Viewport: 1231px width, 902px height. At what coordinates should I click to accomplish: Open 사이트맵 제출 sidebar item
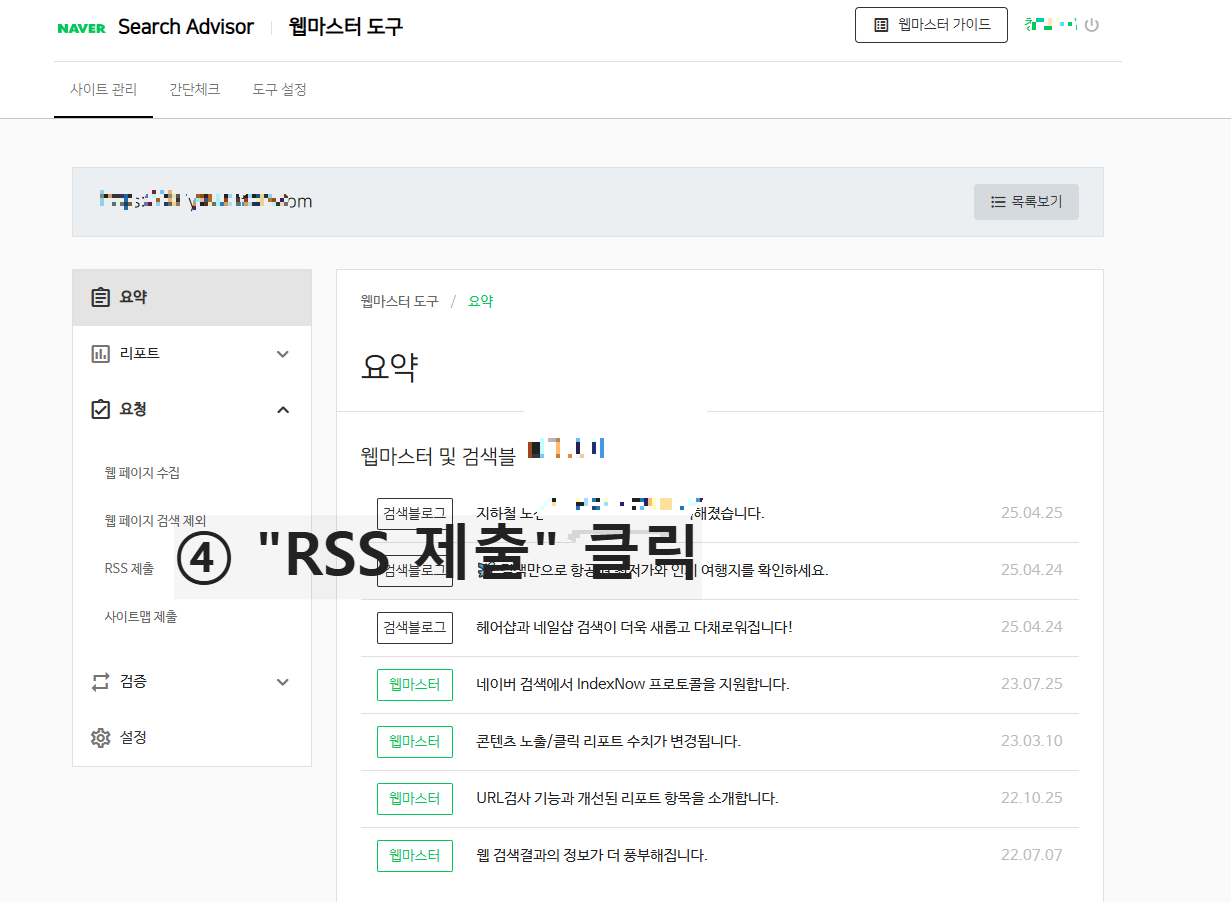[141, 617]
